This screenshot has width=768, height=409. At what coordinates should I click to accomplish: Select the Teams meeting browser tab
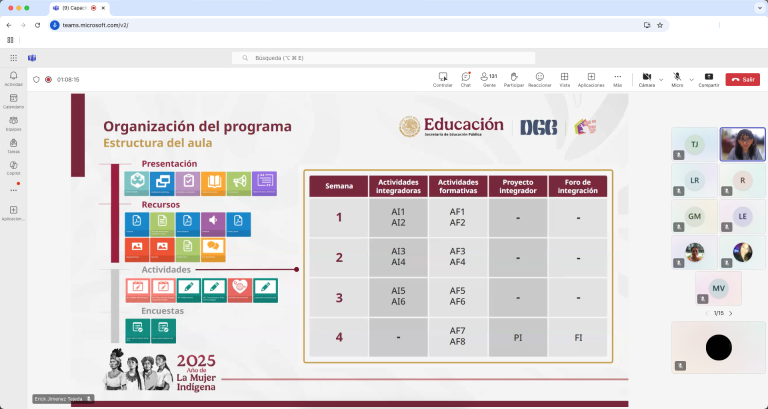[x=90, y=7]
